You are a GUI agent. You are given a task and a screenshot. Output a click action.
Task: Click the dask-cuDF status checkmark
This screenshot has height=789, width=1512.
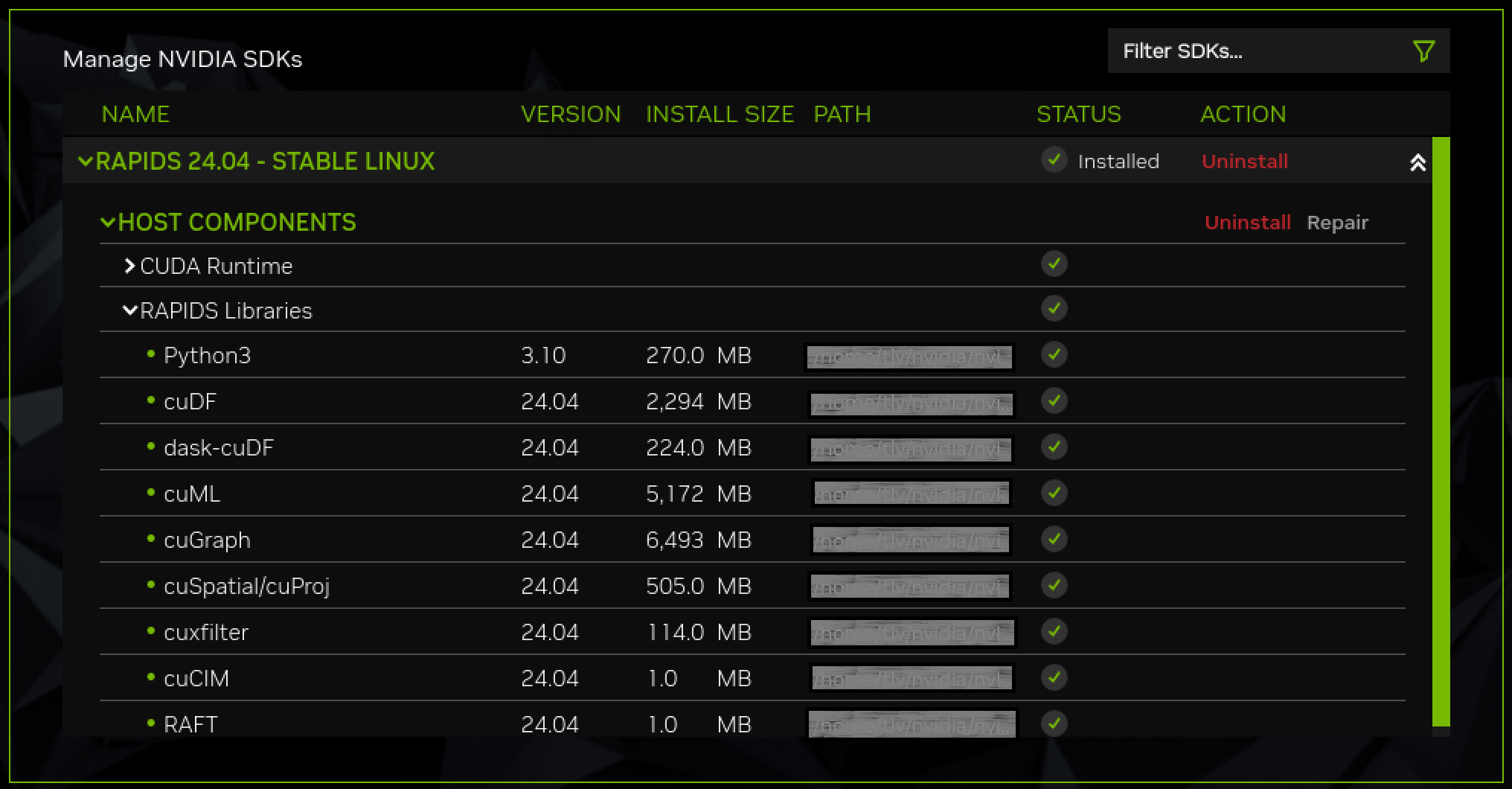[x=1054, y=447]
